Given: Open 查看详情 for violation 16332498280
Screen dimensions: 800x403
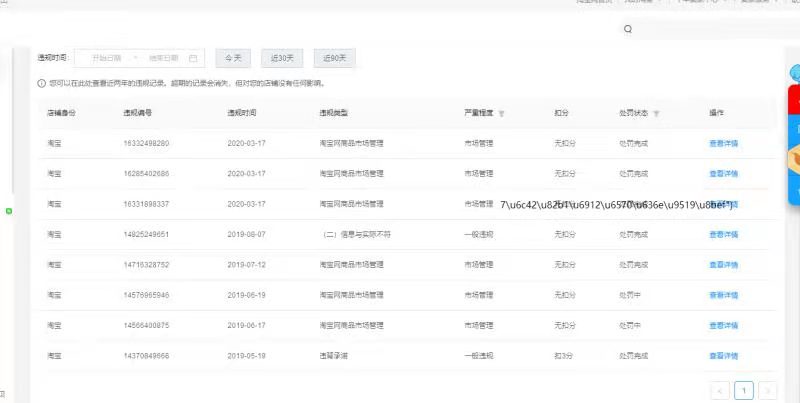Looking at the screenshot, I should [723, 143].
